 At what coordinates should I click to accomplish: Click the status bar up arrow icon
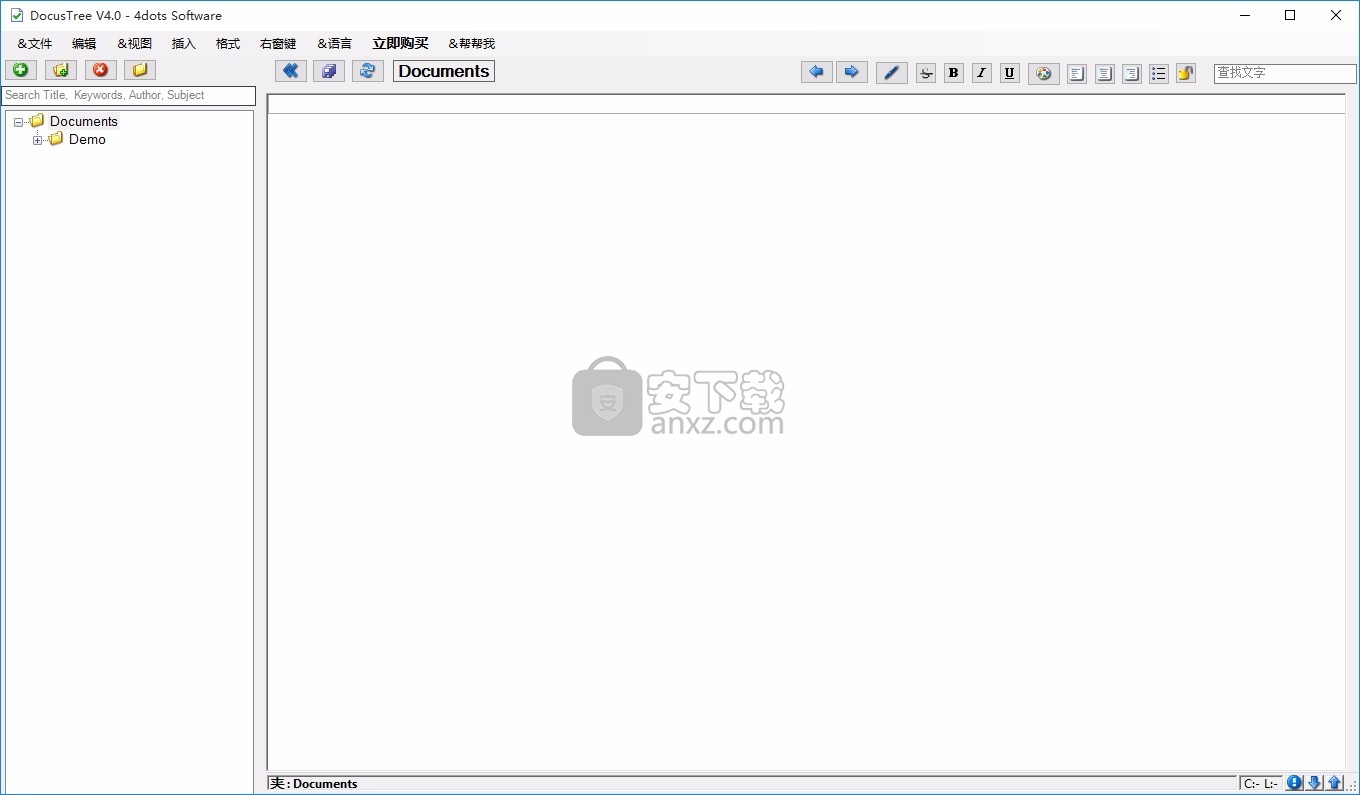[1335, 783]
